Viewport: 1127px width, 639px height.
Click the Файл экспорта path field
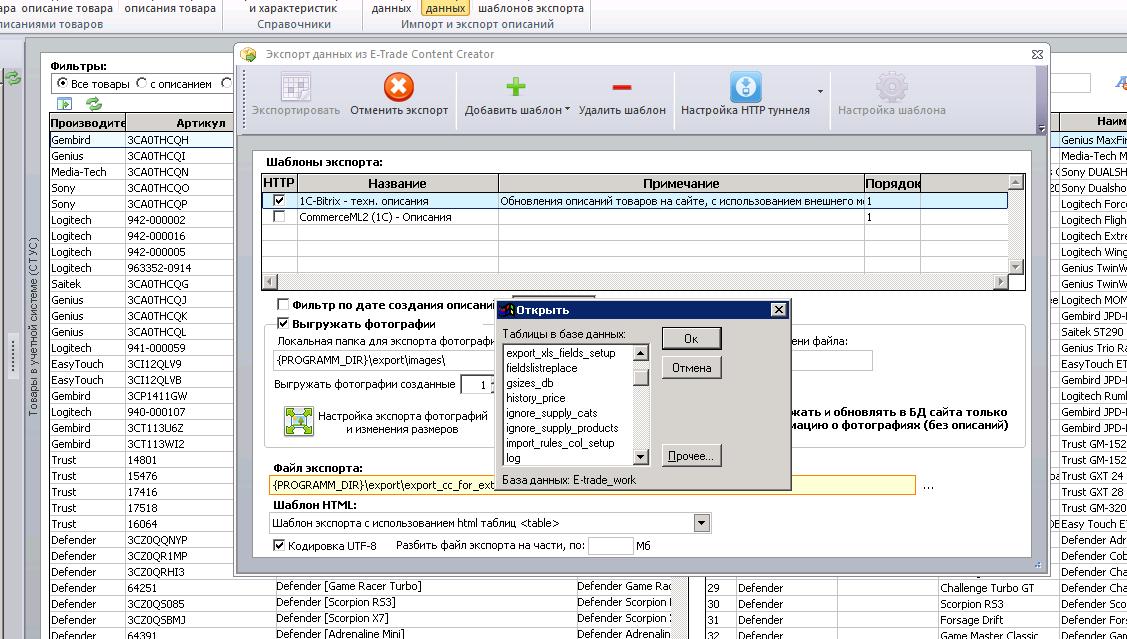[x=593, y=485]
